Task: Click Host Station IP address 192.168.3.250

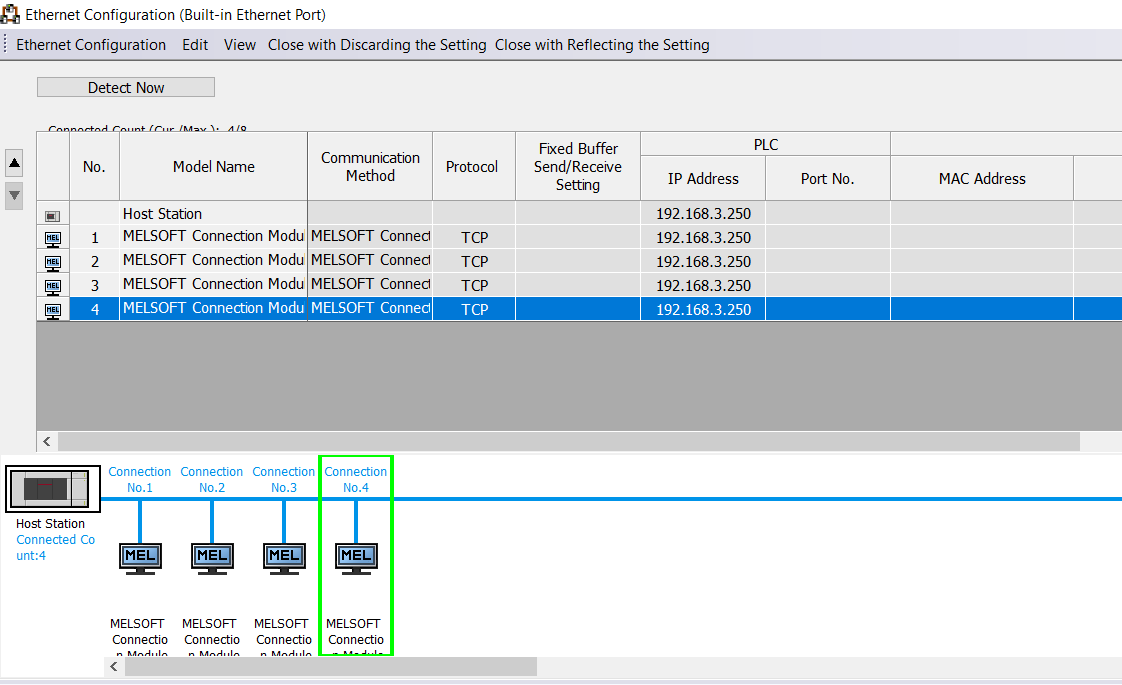Action: 703,213
